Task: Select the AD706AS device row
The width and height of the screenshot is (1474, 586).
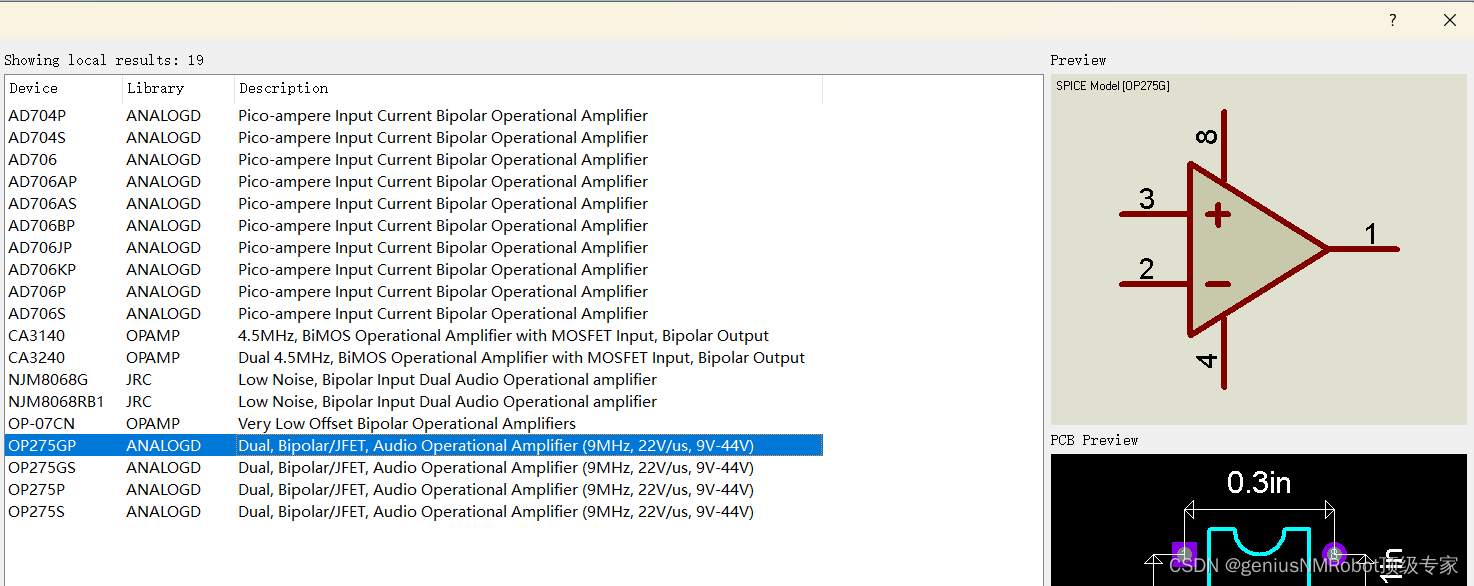Action: [414, 204]
